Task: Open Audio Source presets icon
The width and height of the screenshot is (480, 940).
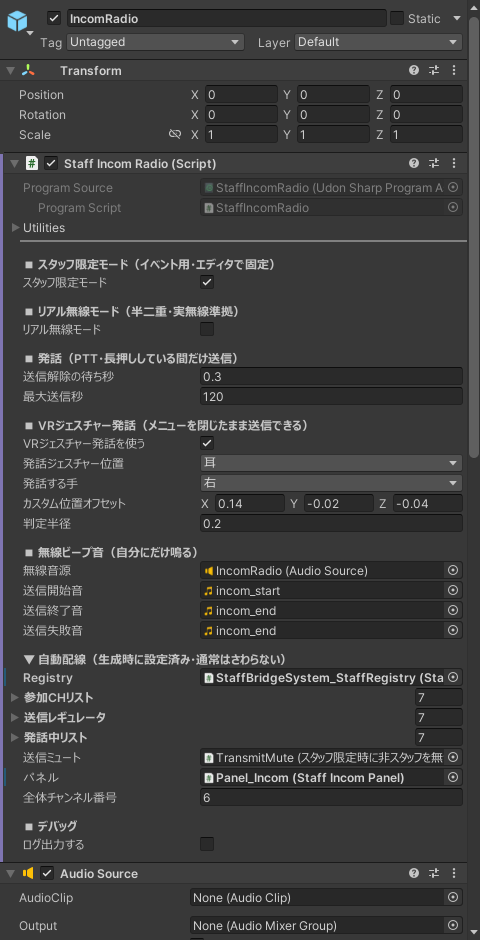Action: (434, 873)
